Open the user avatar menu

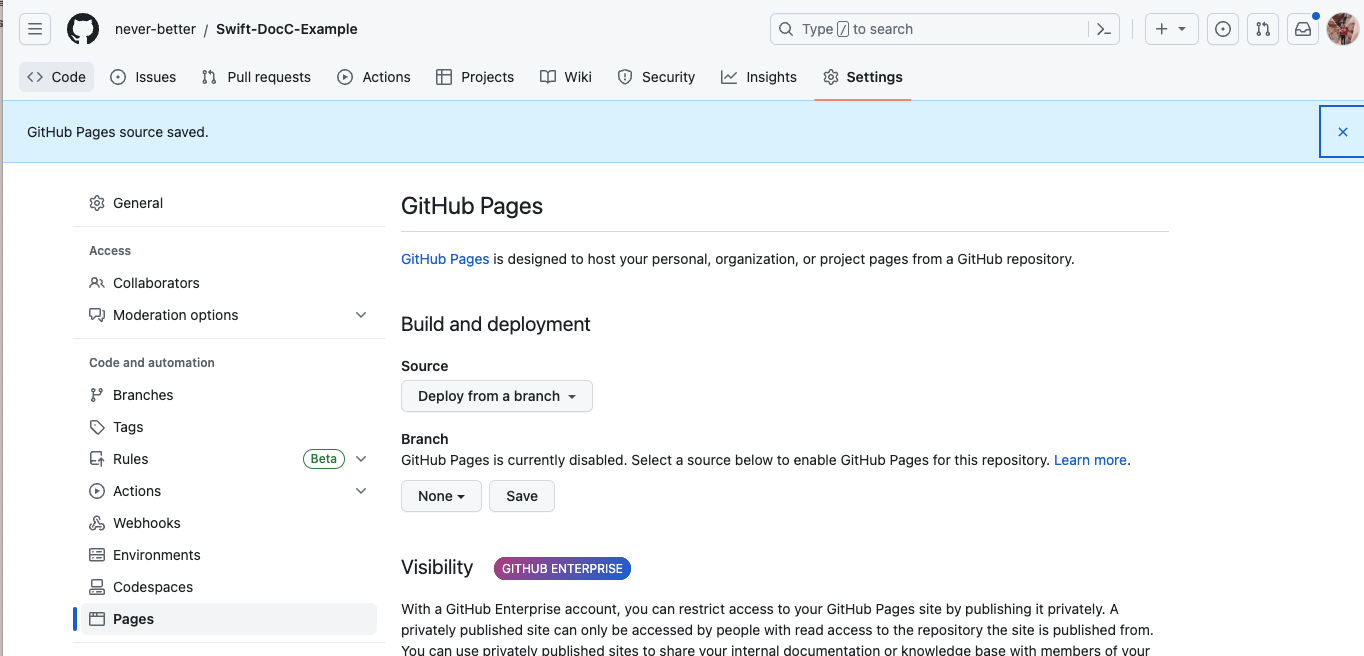coord(1342,29)
